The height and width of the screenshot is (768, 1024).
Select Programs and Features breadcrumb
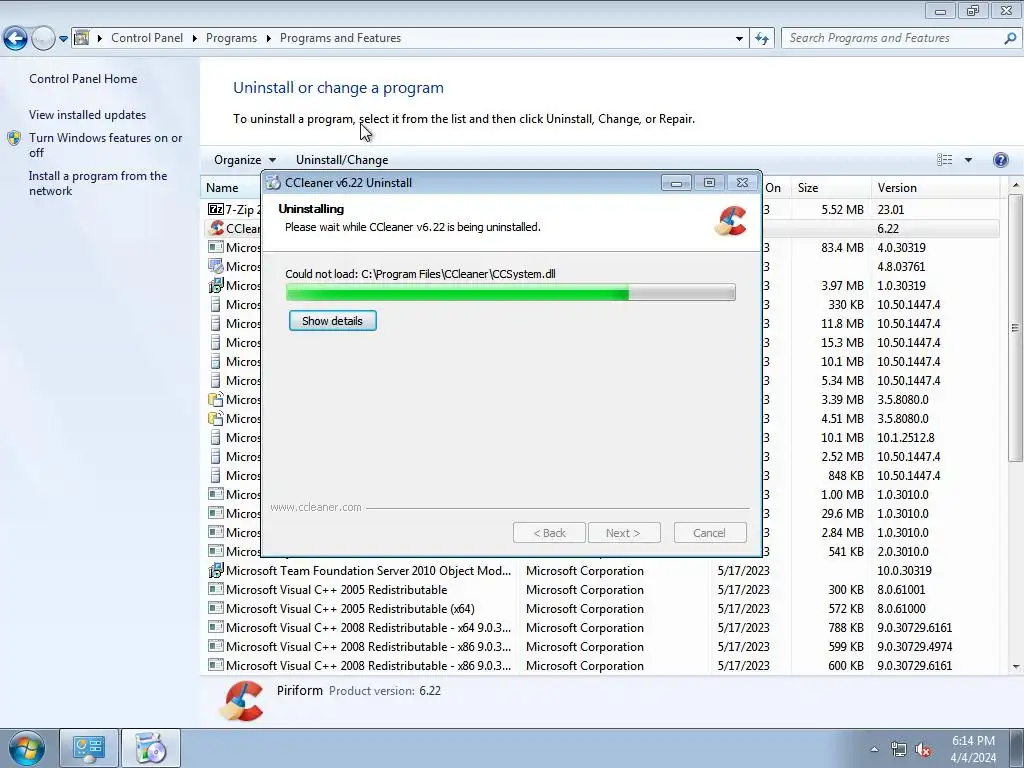tap(340, 38)
